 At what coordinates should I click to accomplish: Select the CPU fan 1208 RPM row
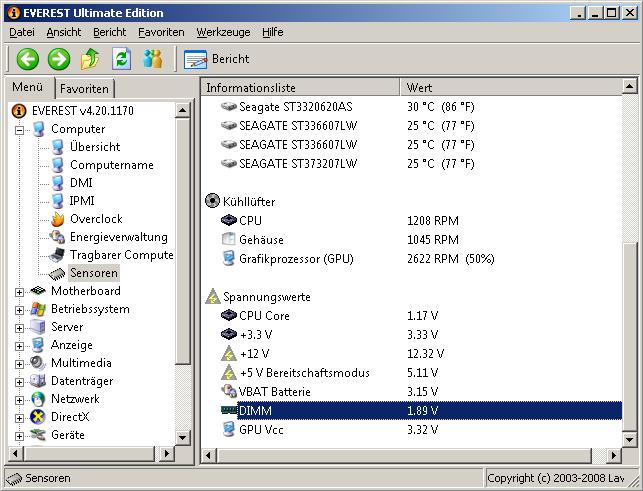(411, 221)
